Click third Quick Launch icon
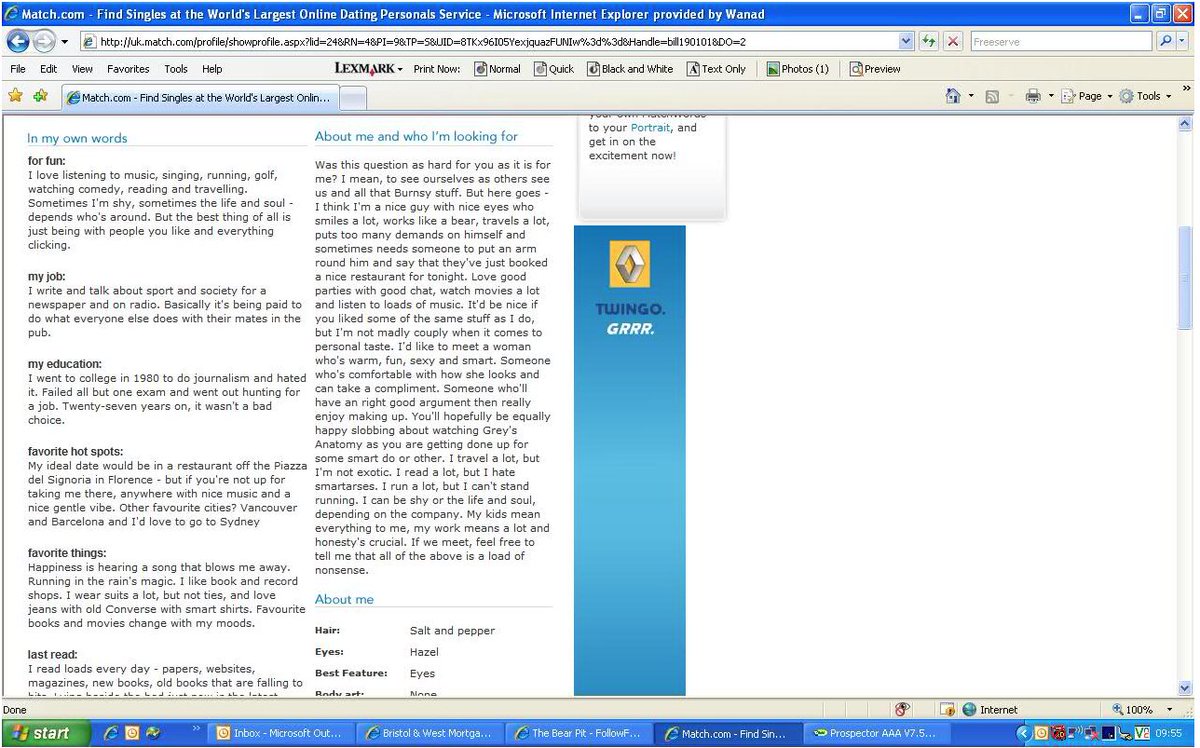Image resolution: width=1200 pixels, height=748 pixels. (152, 733)
